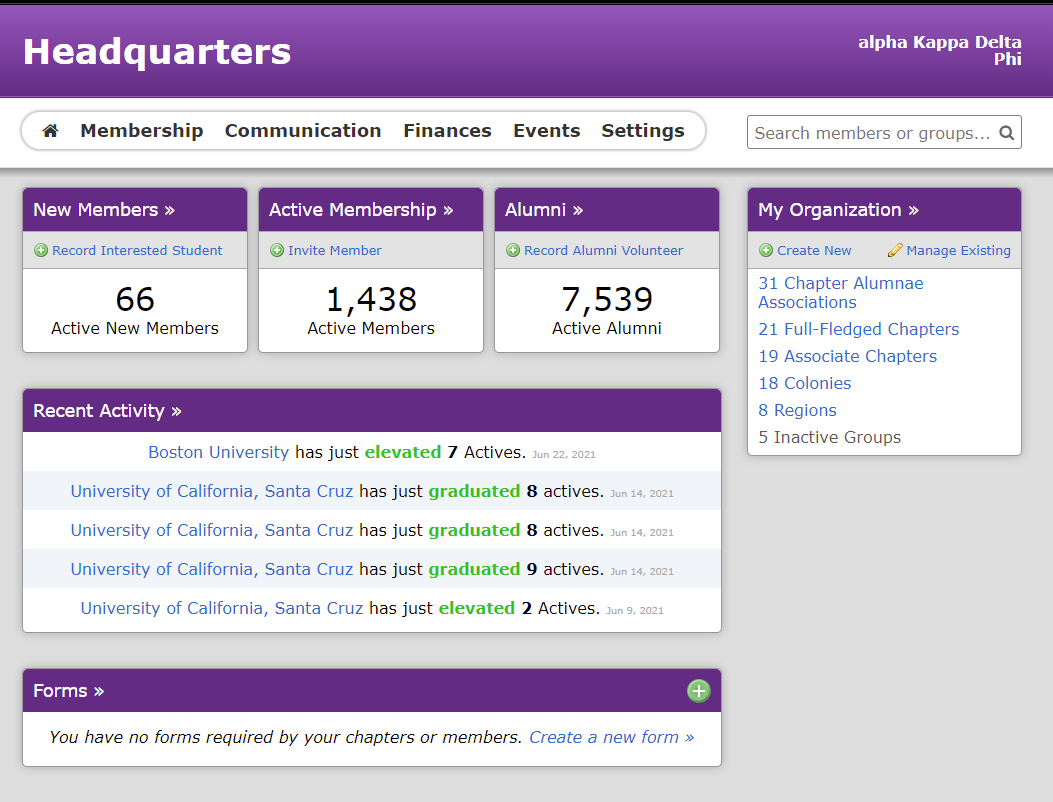Click Invite Member link

[334, 251]
